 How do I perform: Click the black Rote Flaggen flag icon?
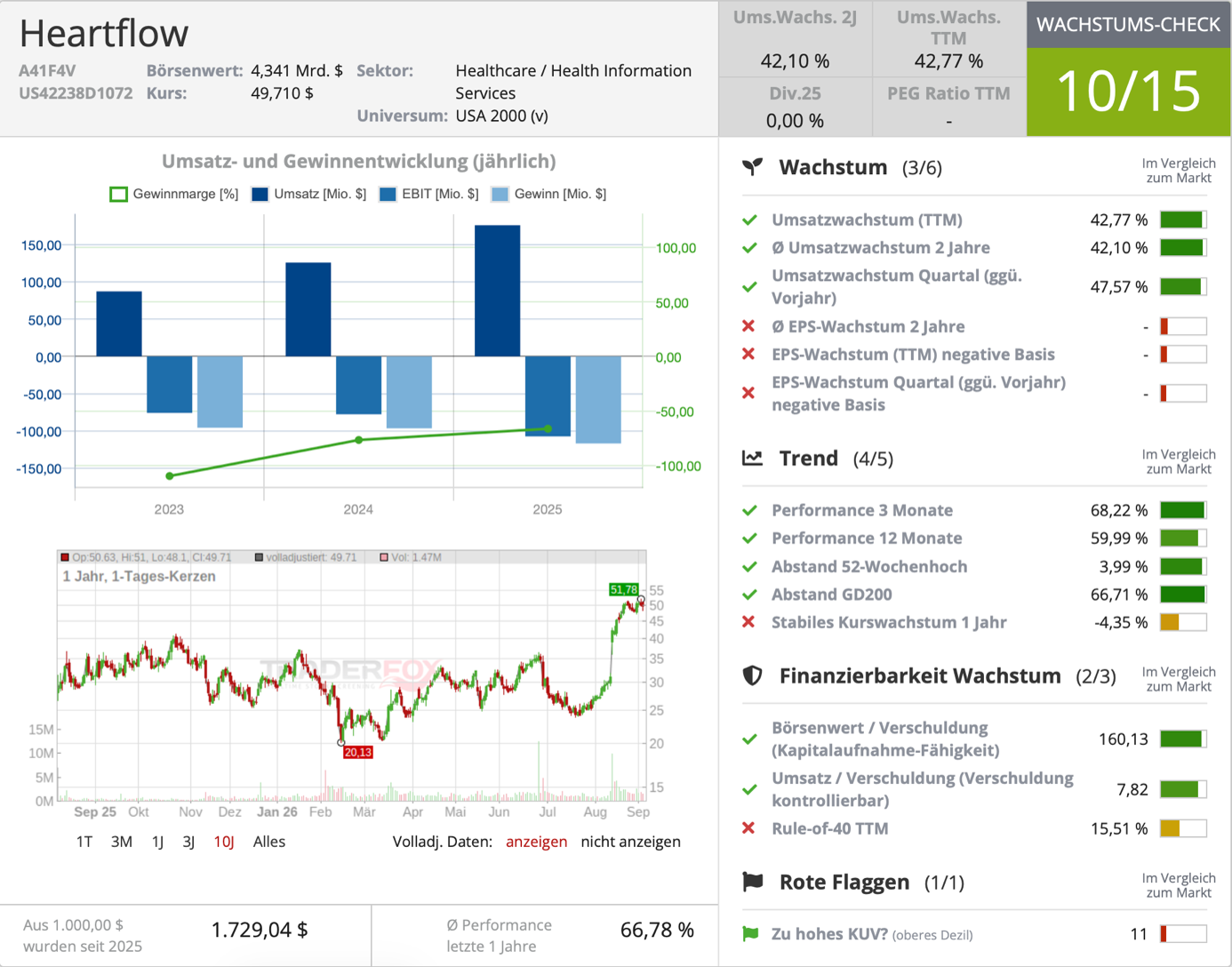753,882
